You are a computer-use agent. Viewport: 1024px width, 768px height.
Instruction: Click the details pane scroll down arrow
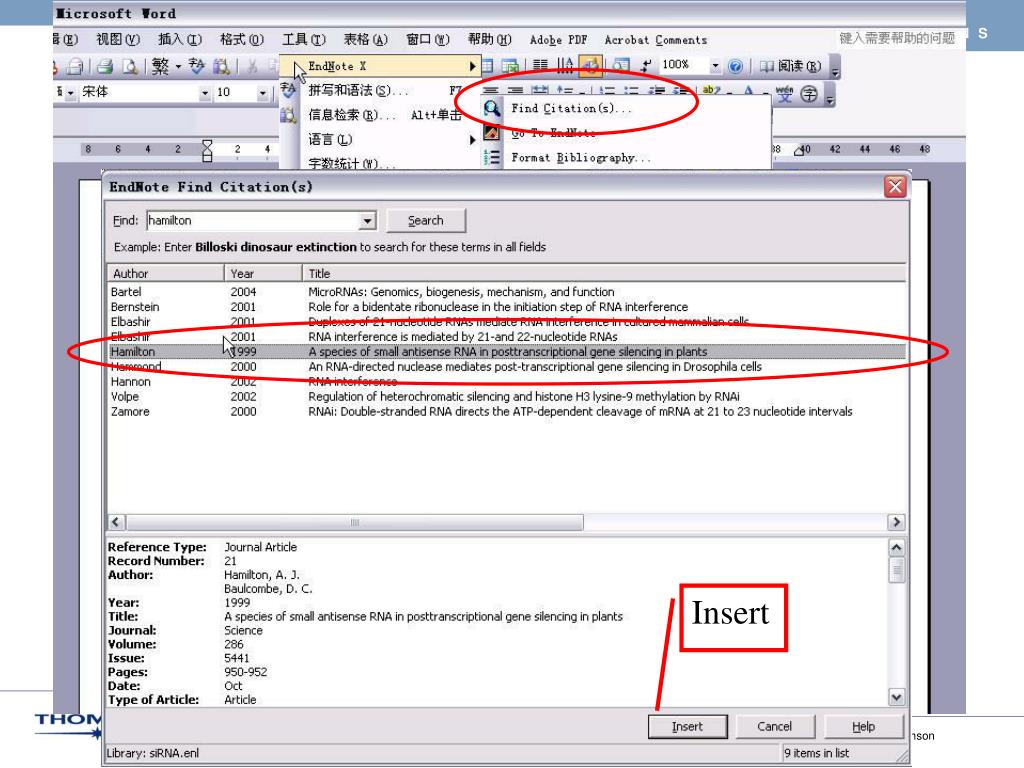pos(897,697)
